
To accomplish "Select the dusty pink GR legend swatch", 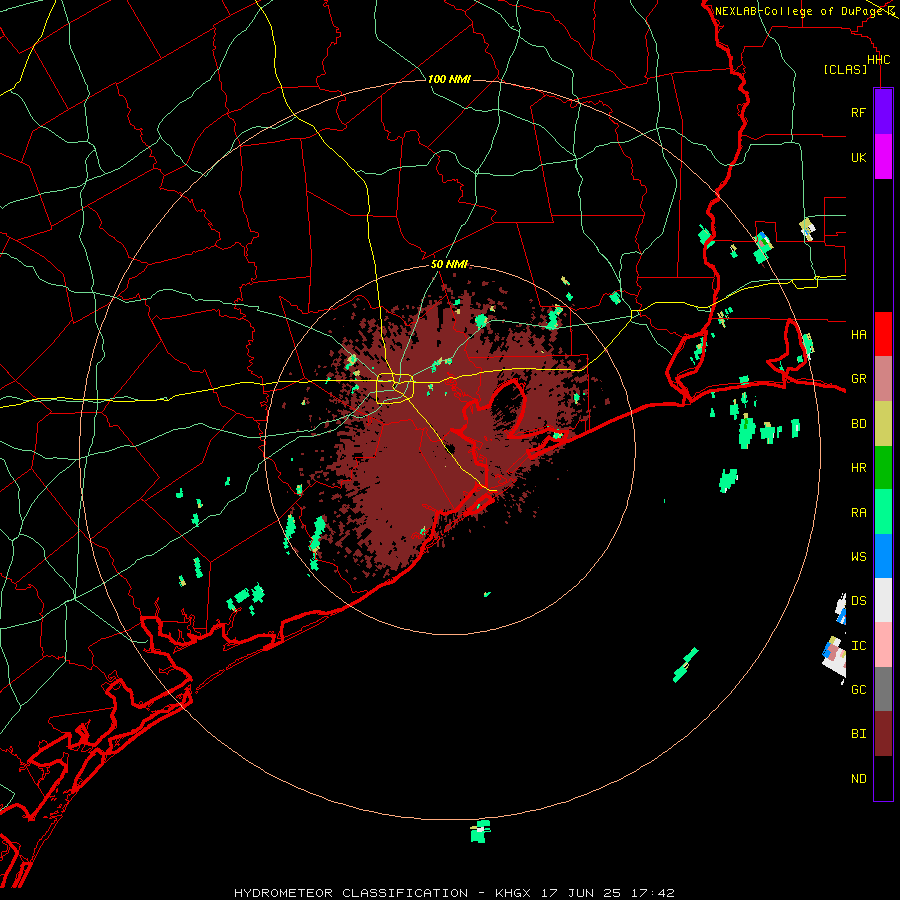I will (x=883, y=379).
